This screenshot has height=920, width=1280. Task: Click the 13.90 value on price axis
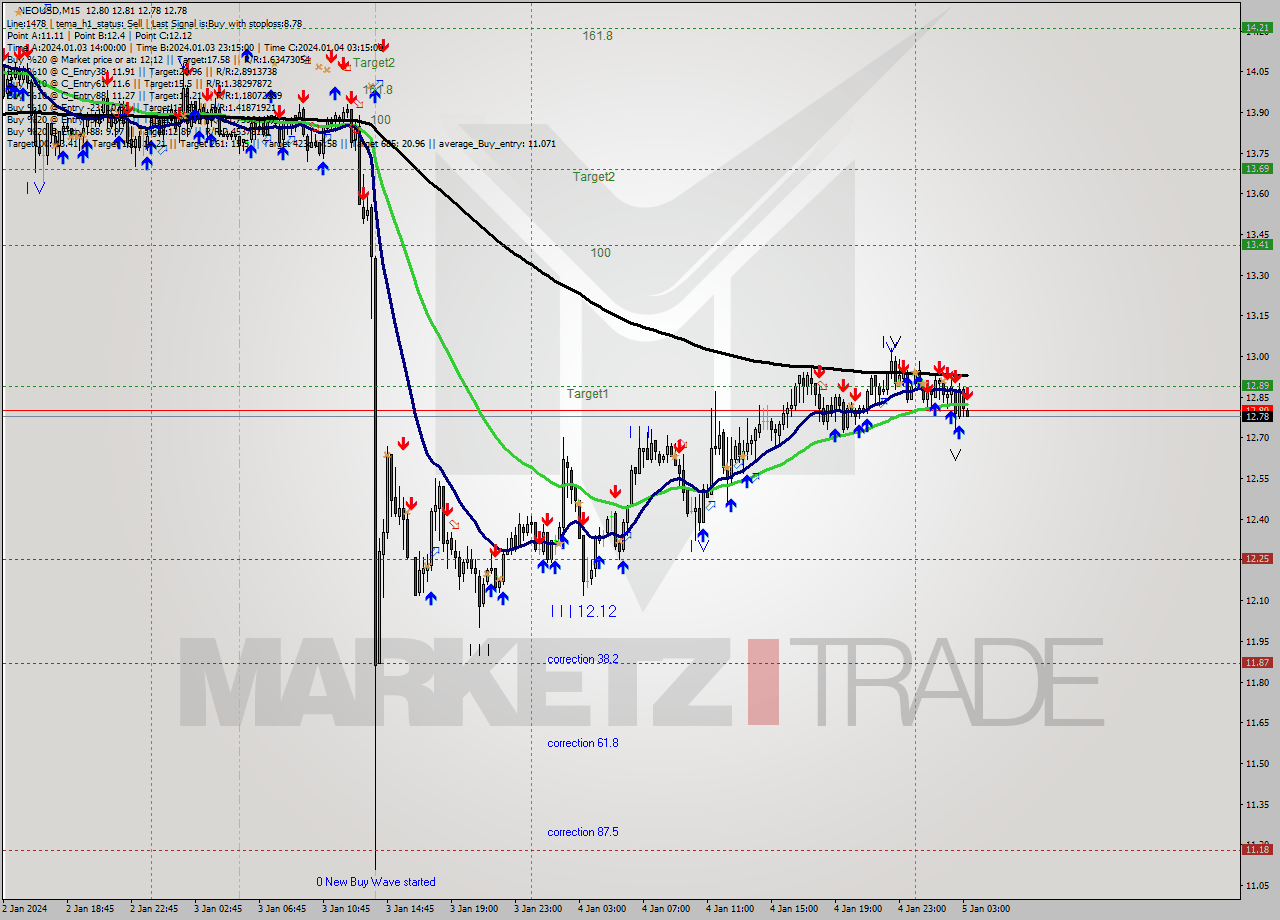(1257, 112)
